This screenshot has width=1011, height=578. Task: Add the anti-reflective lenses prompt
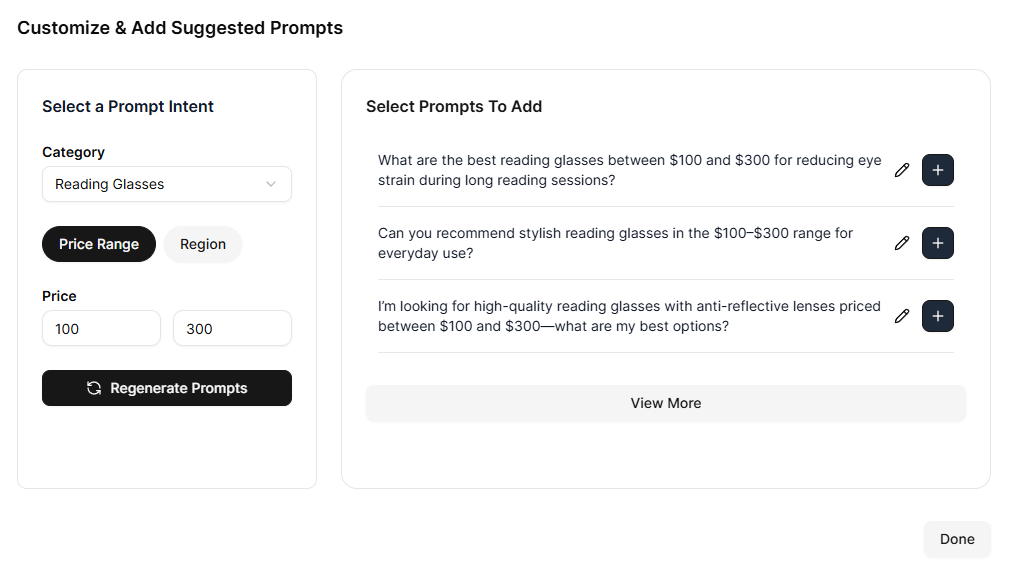pyautogui.click(x=937, y=316)
